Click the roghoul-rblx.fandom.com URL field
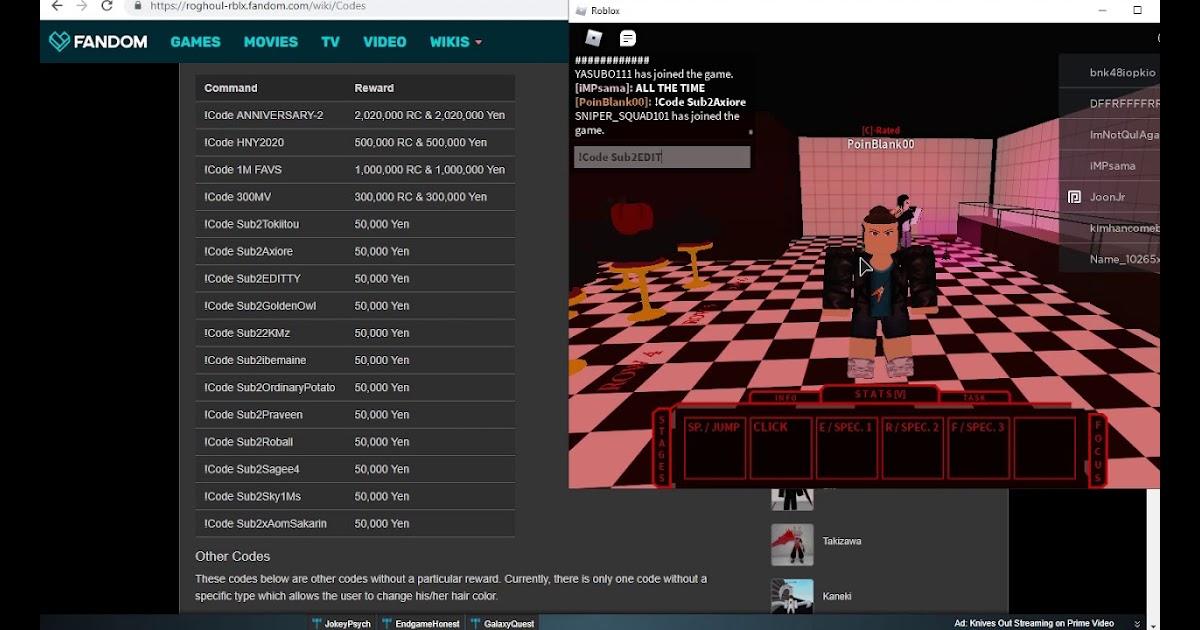1200x630 pixels. click(x=258, y=6)
